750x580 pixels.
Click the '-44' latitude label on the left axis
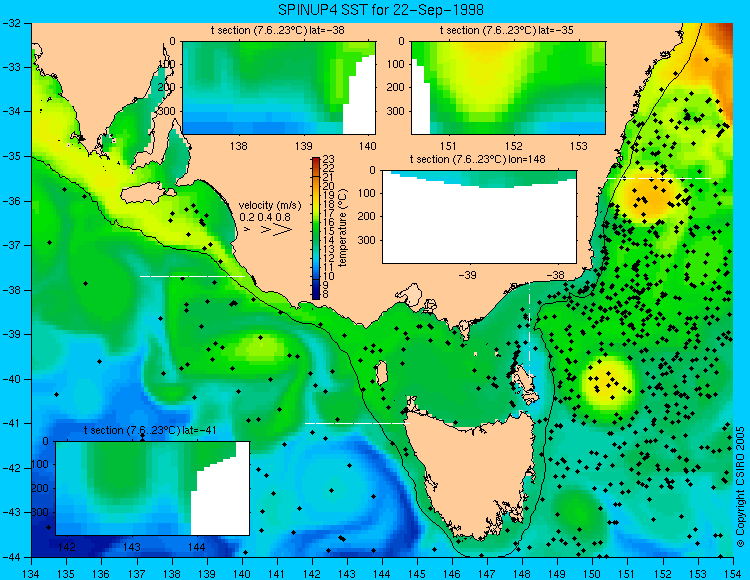pos(11,557)
